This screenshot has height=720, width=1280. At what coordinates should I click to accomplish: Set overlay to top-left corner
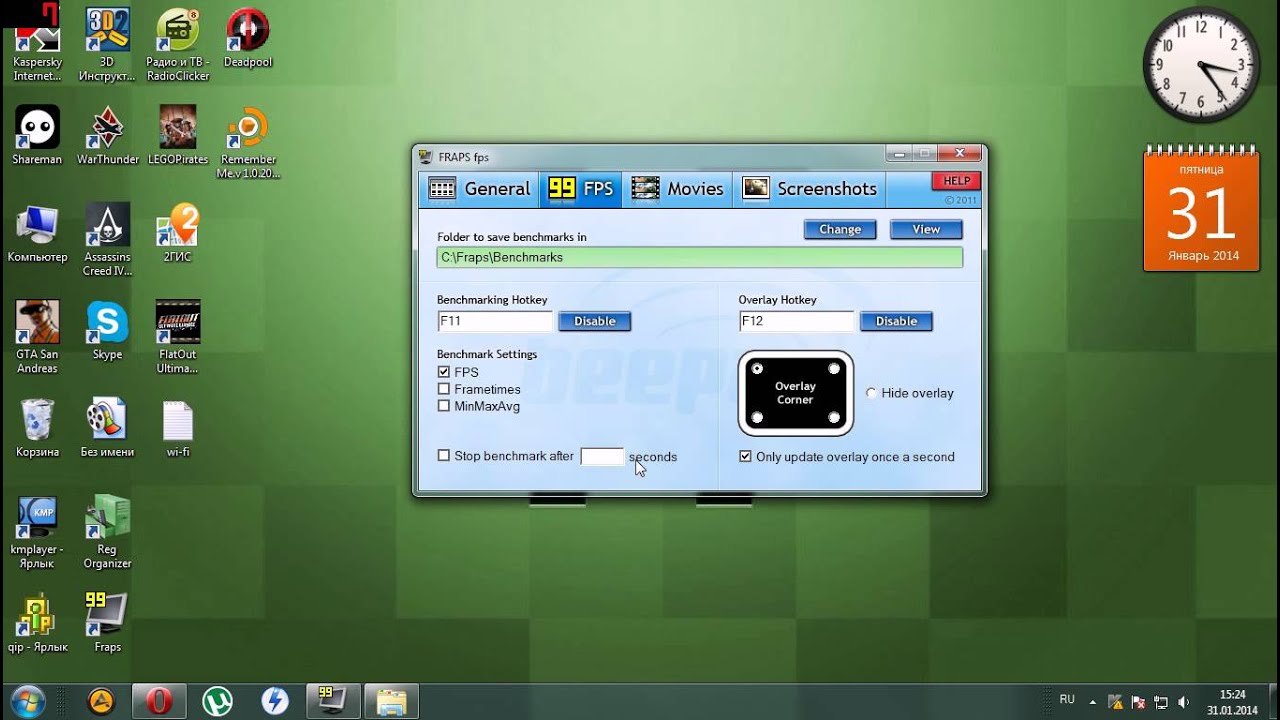757,370
